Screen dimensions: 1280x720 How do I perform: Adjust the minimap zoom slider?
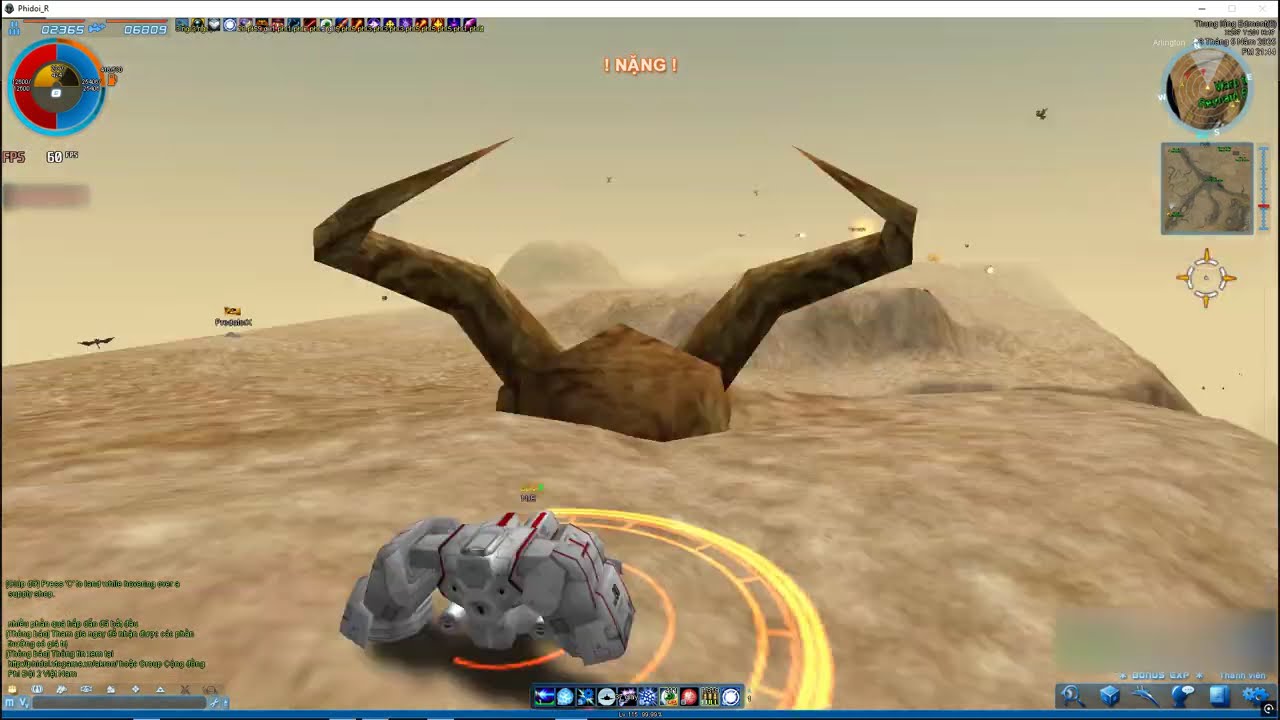pos(1264,188)
